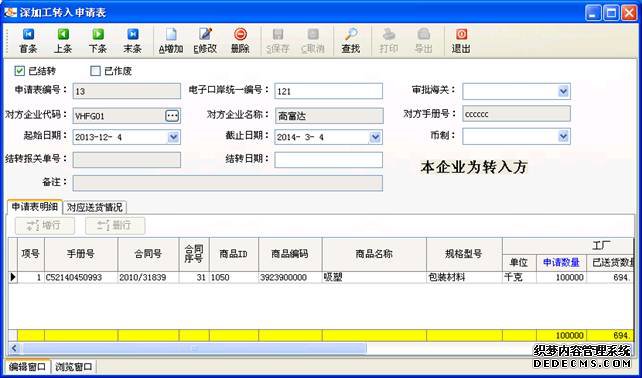Exit the form with 退出
The height and width of the screenshot is (378, 642).
coord(461,41)
